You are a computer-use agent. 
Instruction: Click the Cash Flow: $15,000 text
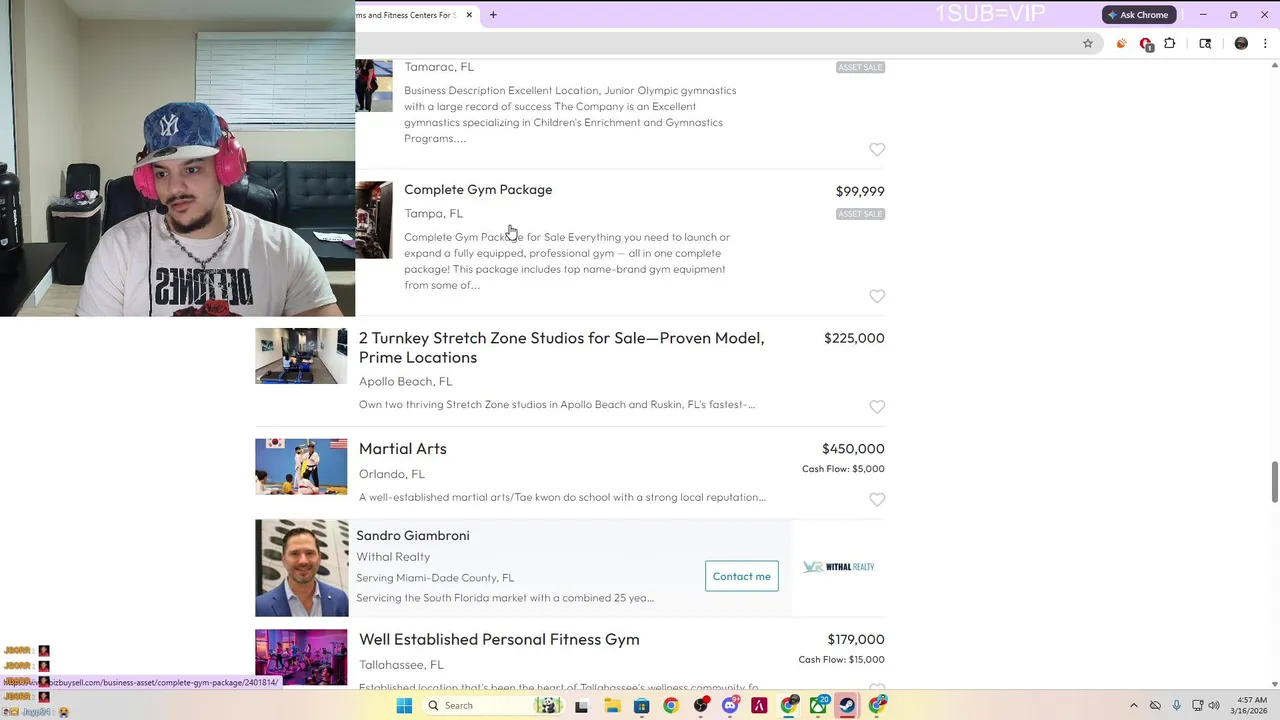(x=841, y=660)
